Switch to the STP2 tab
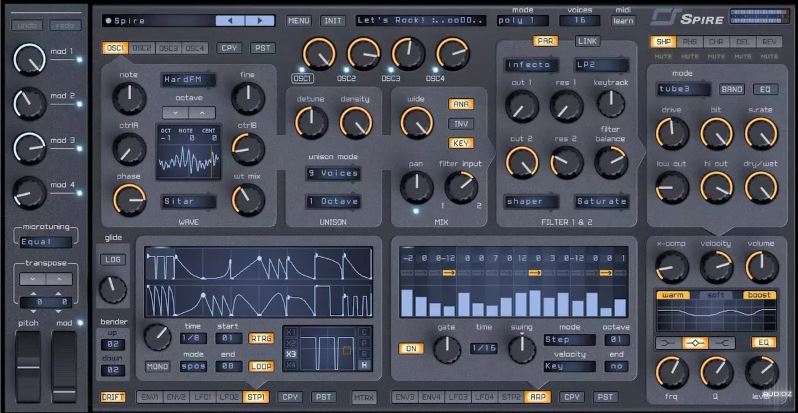 point(511,397)
